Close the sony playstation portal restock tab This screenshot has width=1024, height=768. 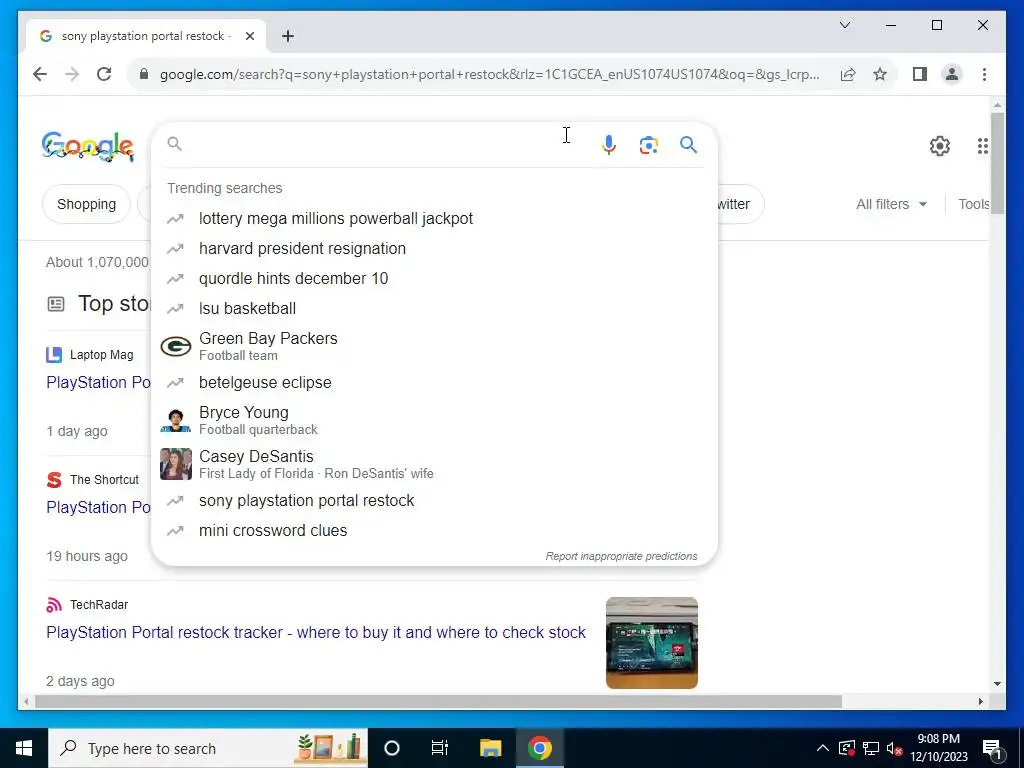249,36
